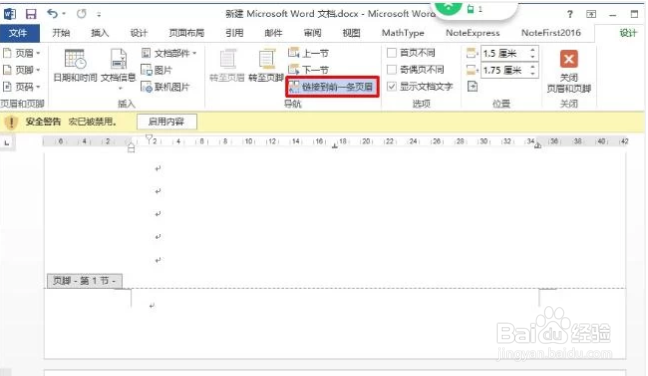Screen dimensions: 648x376
Task: Toggle 链接到前一条页眉 link to previous
Action: point(332,87)
